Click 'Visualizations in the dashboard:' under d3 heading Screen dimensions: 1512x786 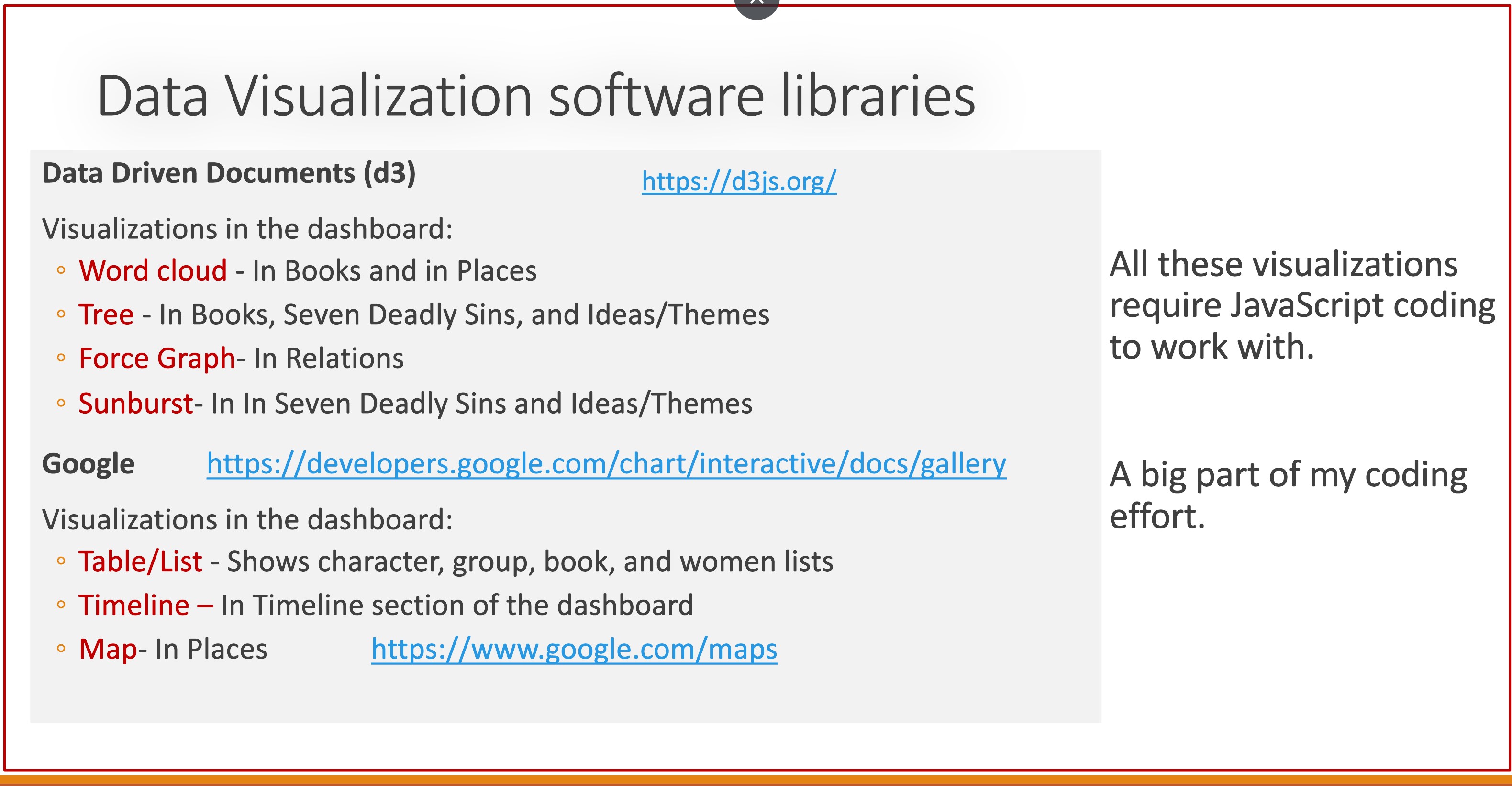point(247,229)
